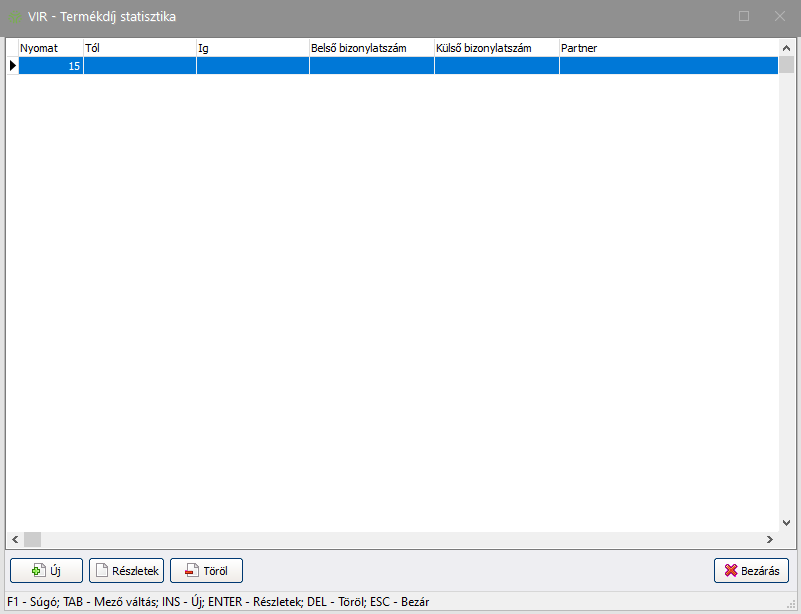The width and height of the screenshot is (801, 614).
Task: Click the Külső bizonylatszám column header
Action: point(496,47)
